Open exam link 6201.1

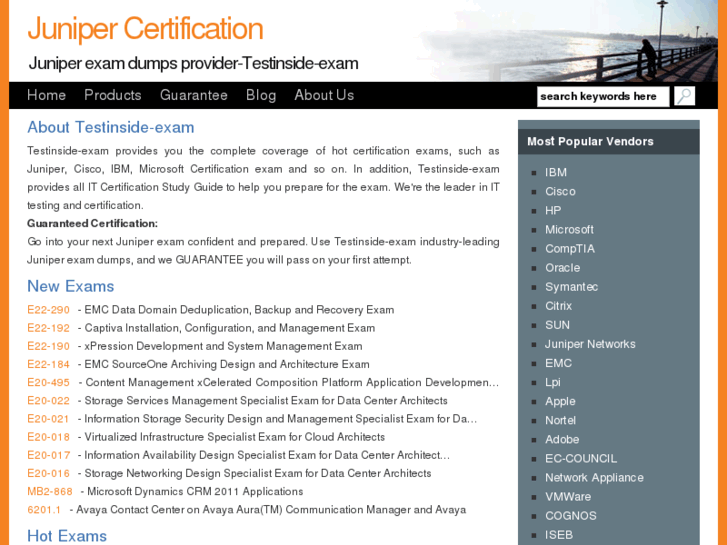(44, 510)
